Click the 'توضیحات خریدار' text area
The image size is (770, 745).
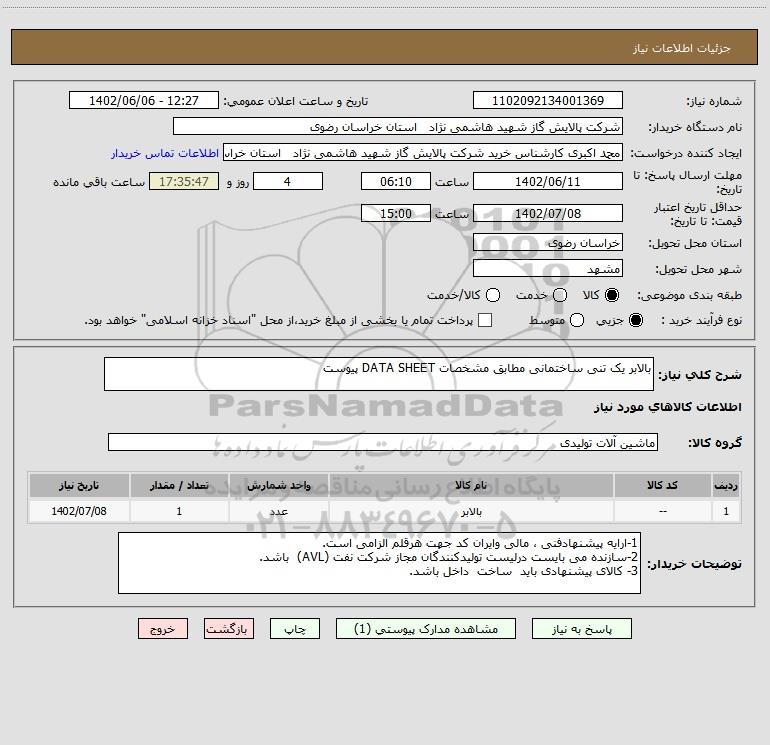click(380, 563)
